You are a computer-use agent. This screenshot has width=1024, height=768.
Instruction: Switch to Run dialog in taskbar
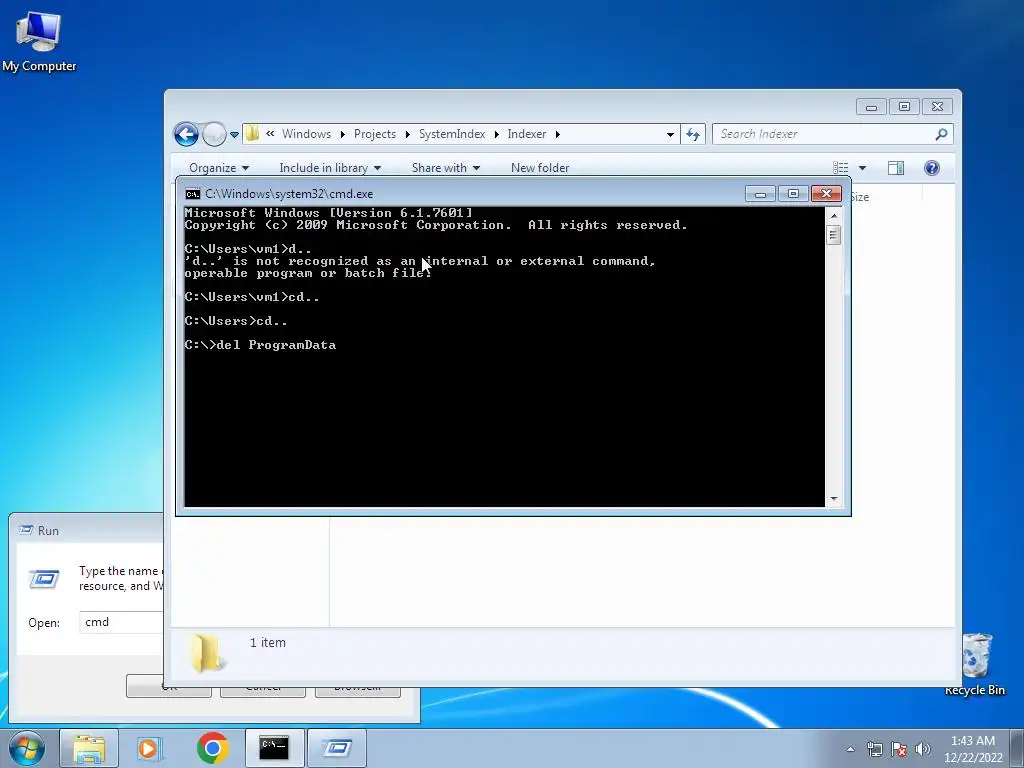click(x=336, y=748)
